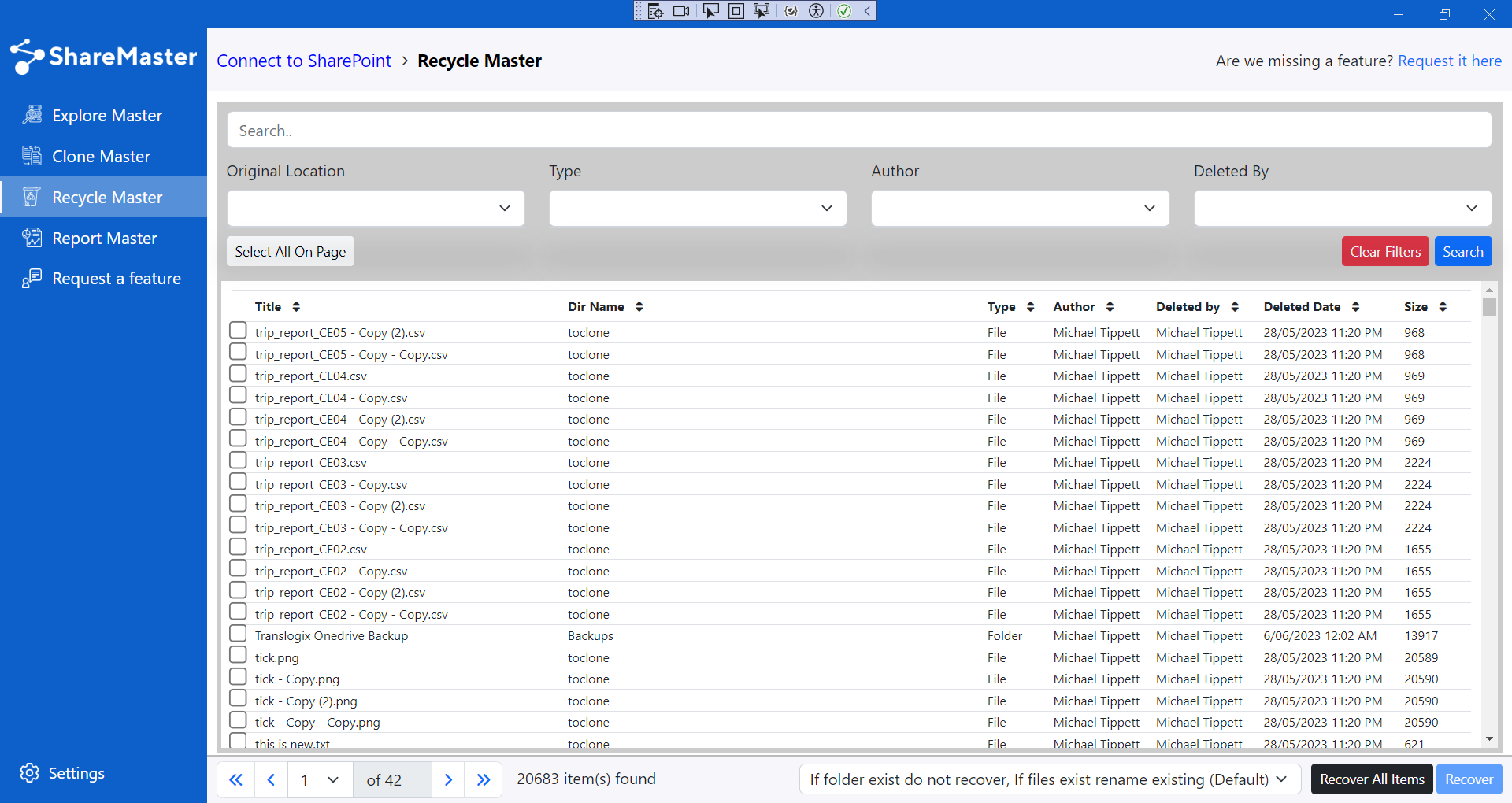1512x803 pixels.
Task: Click the blue Search button
Action: click(1463, 252)
